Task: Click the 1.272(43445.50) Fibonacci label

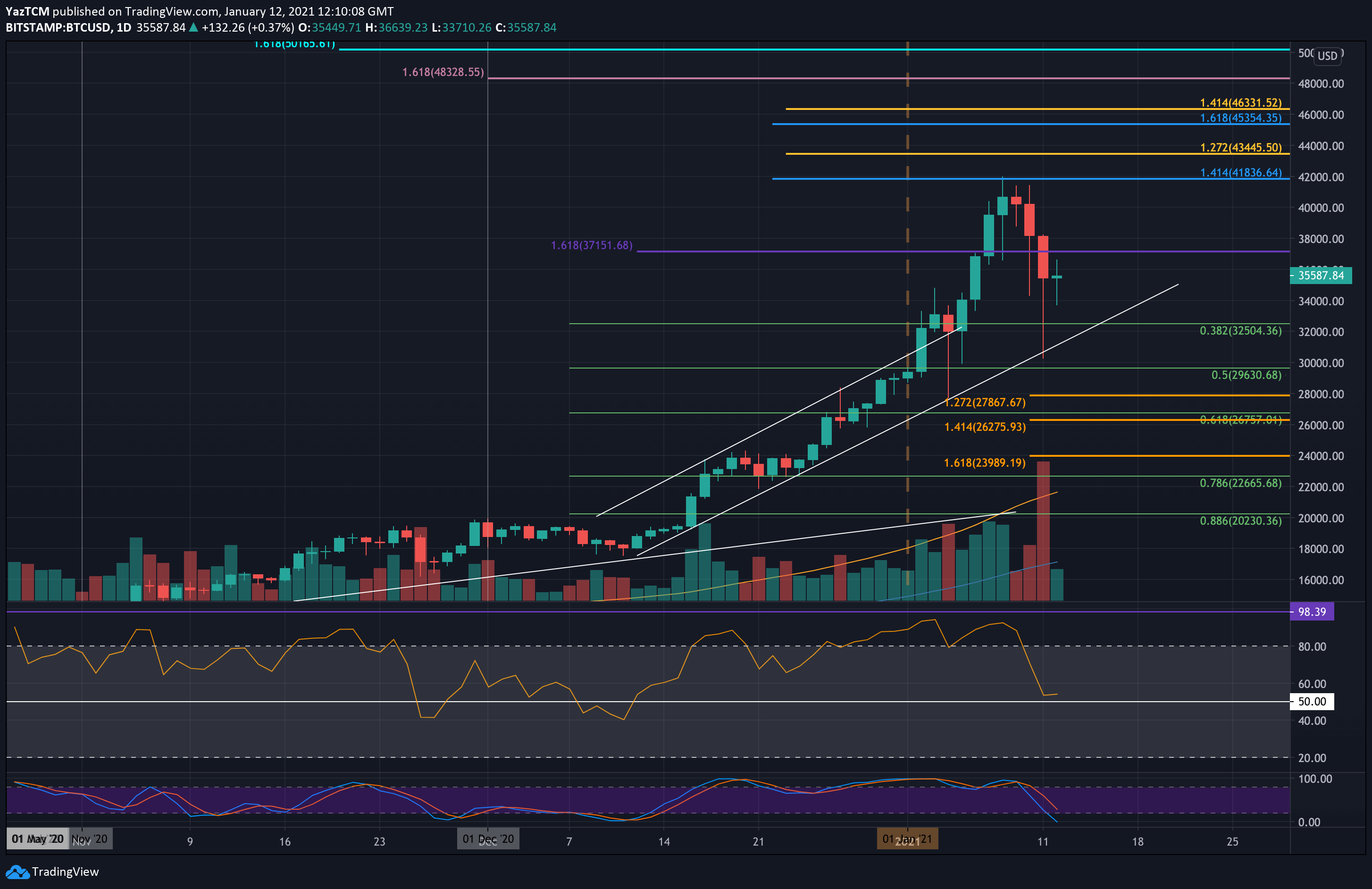Action: click(x=1240, y=148)
